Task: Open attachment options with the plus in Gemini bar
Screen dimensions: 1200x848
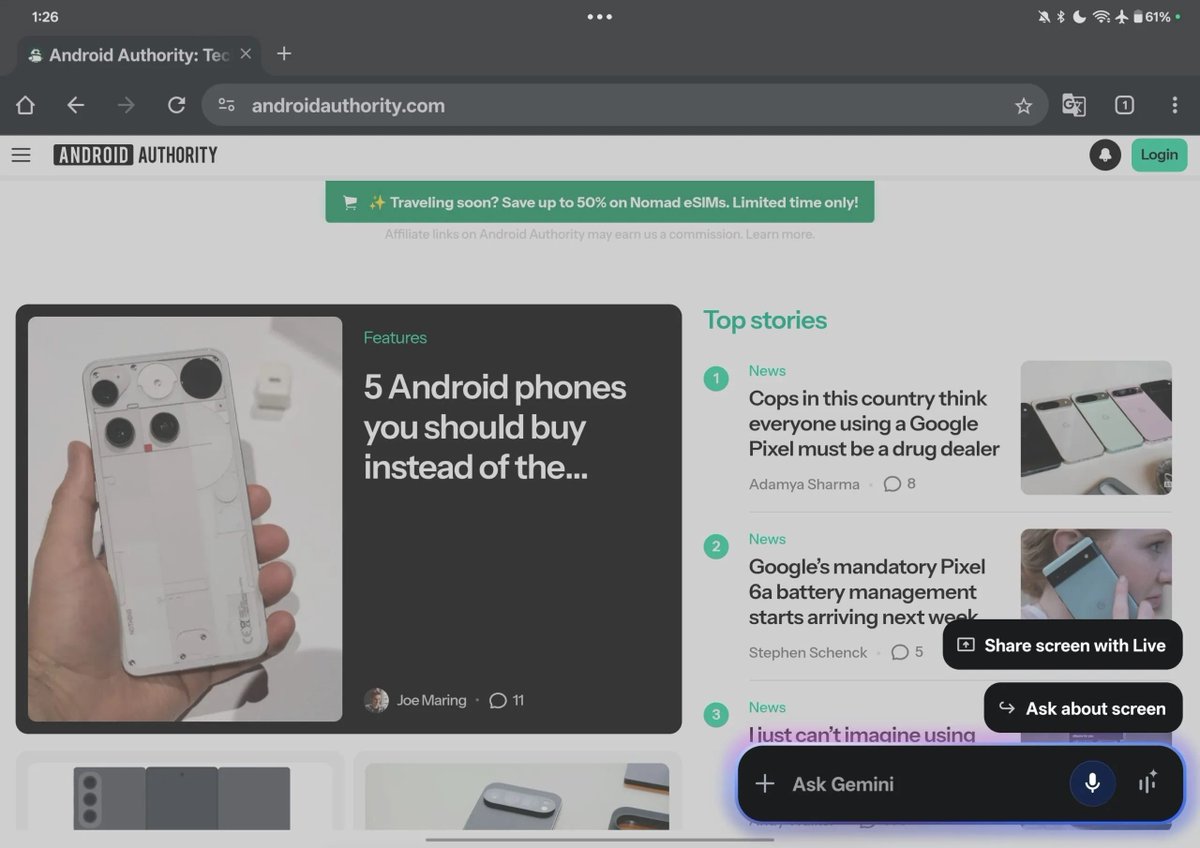Action: [x=764, y=784]
